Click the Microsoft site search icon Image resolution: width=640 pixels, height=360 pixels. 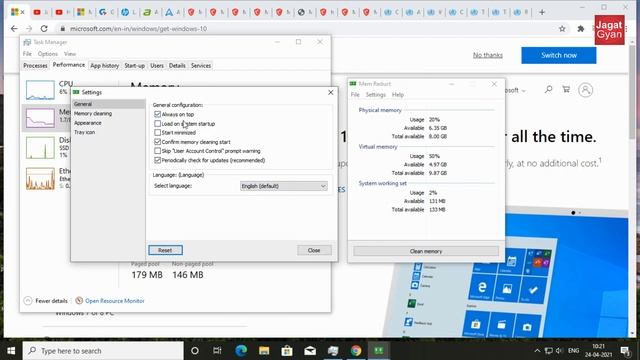(548, 89)
